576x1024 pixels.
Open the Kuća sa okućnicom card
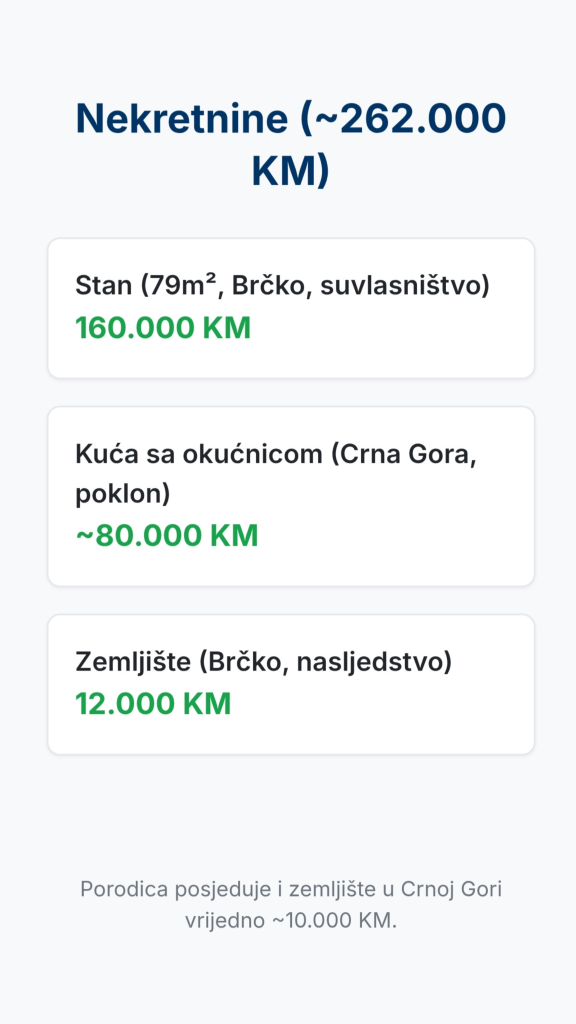291,496
